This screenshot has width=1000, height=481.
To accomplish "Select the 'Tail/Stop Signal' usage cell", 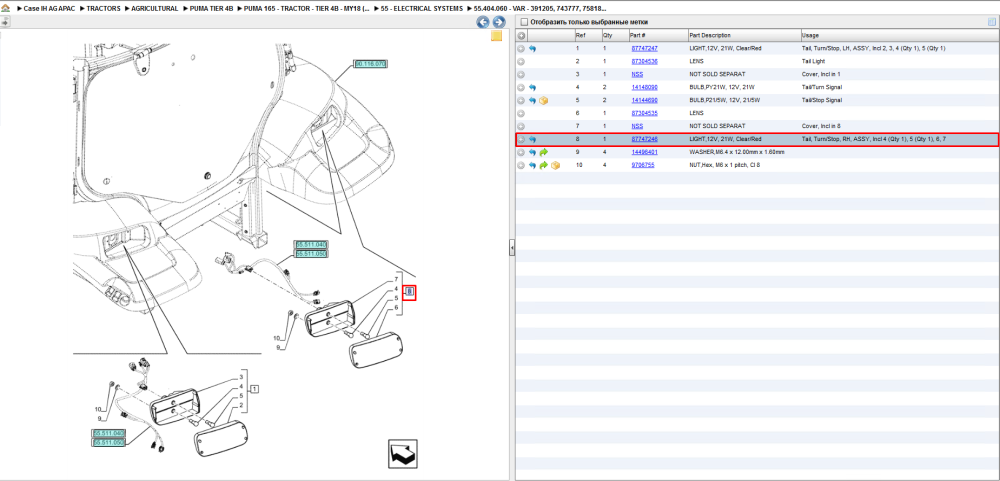I will (822, 100).
